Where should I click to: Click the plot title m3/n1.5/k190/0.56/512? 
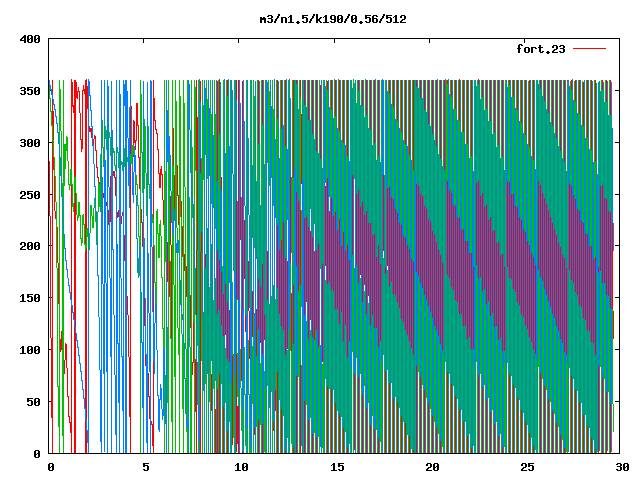pyautogui.click(x=333, y=19)
